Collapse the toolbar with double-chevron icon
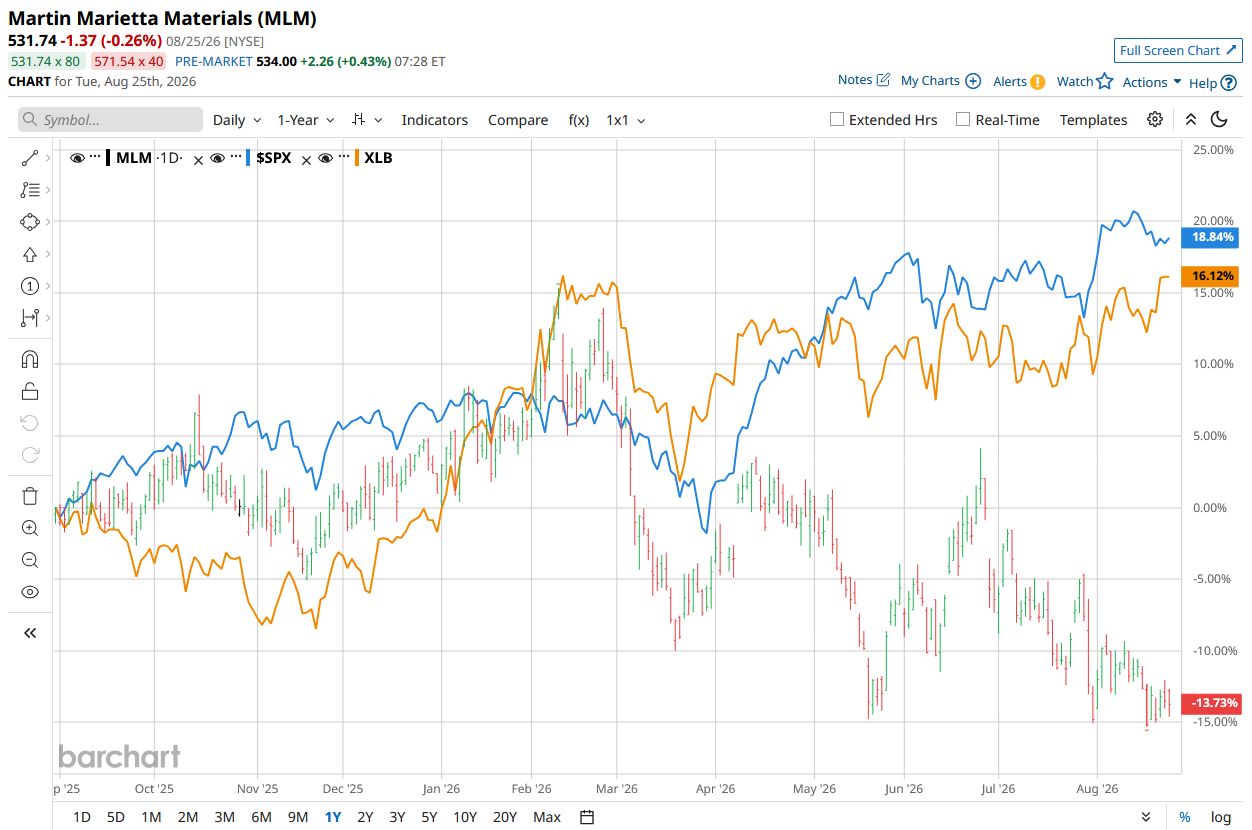1252x830 pixels. (1190, 119)
